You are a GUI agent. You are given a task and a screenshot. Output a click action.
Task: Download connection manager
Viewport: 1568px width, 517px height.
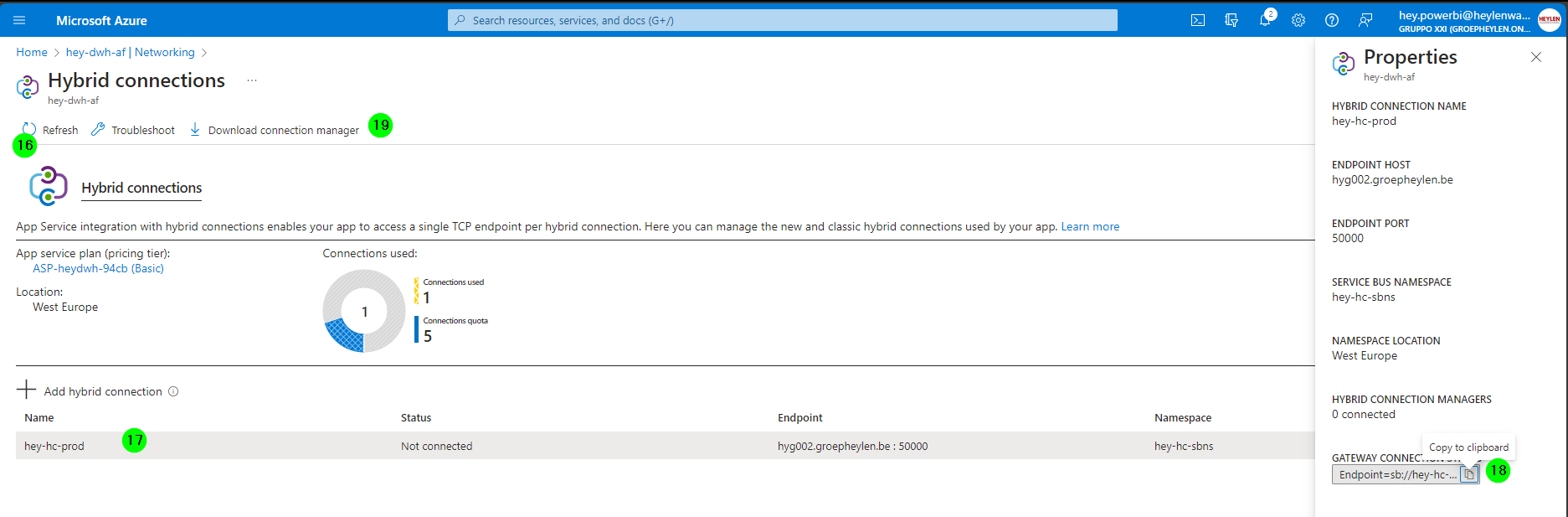click(x=274, y=130)
